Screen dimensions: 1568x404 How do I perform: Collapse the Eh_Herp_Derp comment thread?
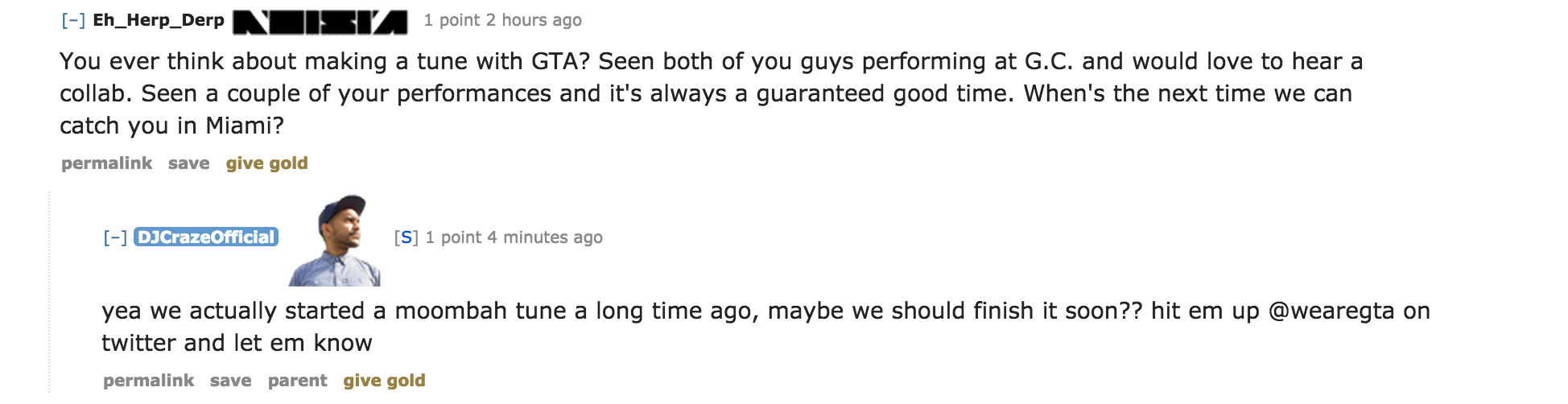click(x=73, y=20)
